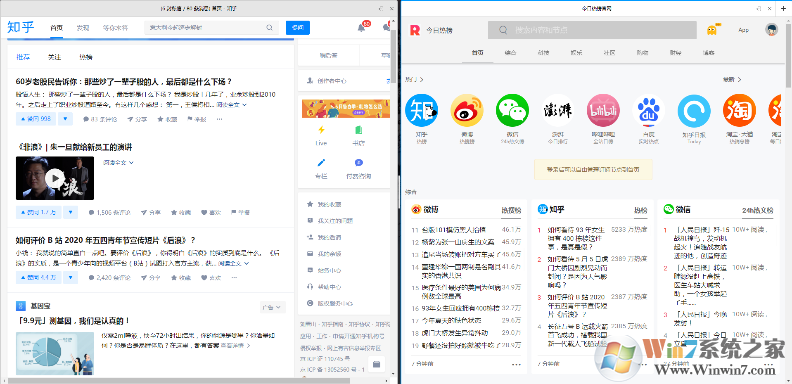Click 热搜榜 label on 微博 card
792x384 pixels.
(x=511, y=210)
